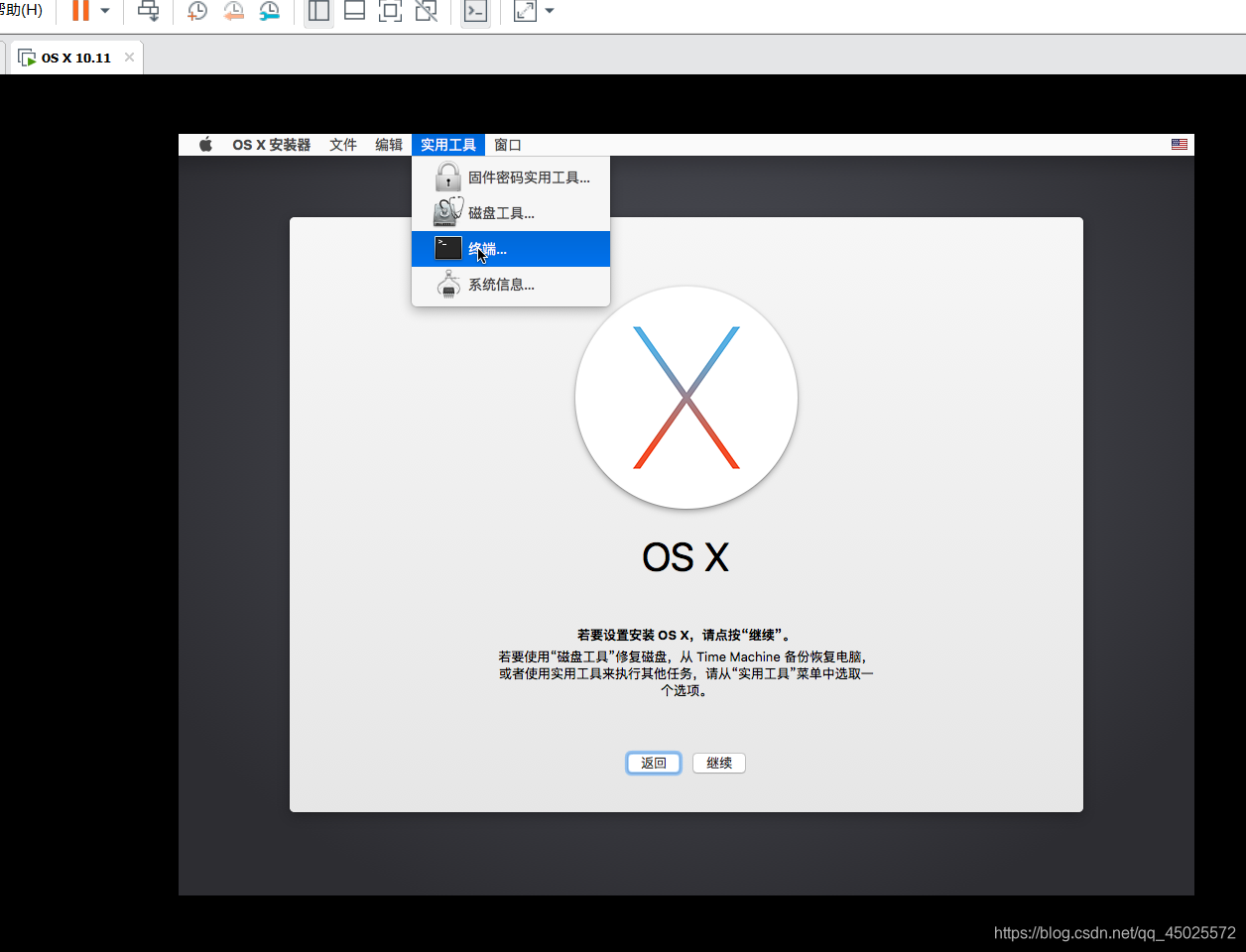Click the 继续 button

point(719,763)
